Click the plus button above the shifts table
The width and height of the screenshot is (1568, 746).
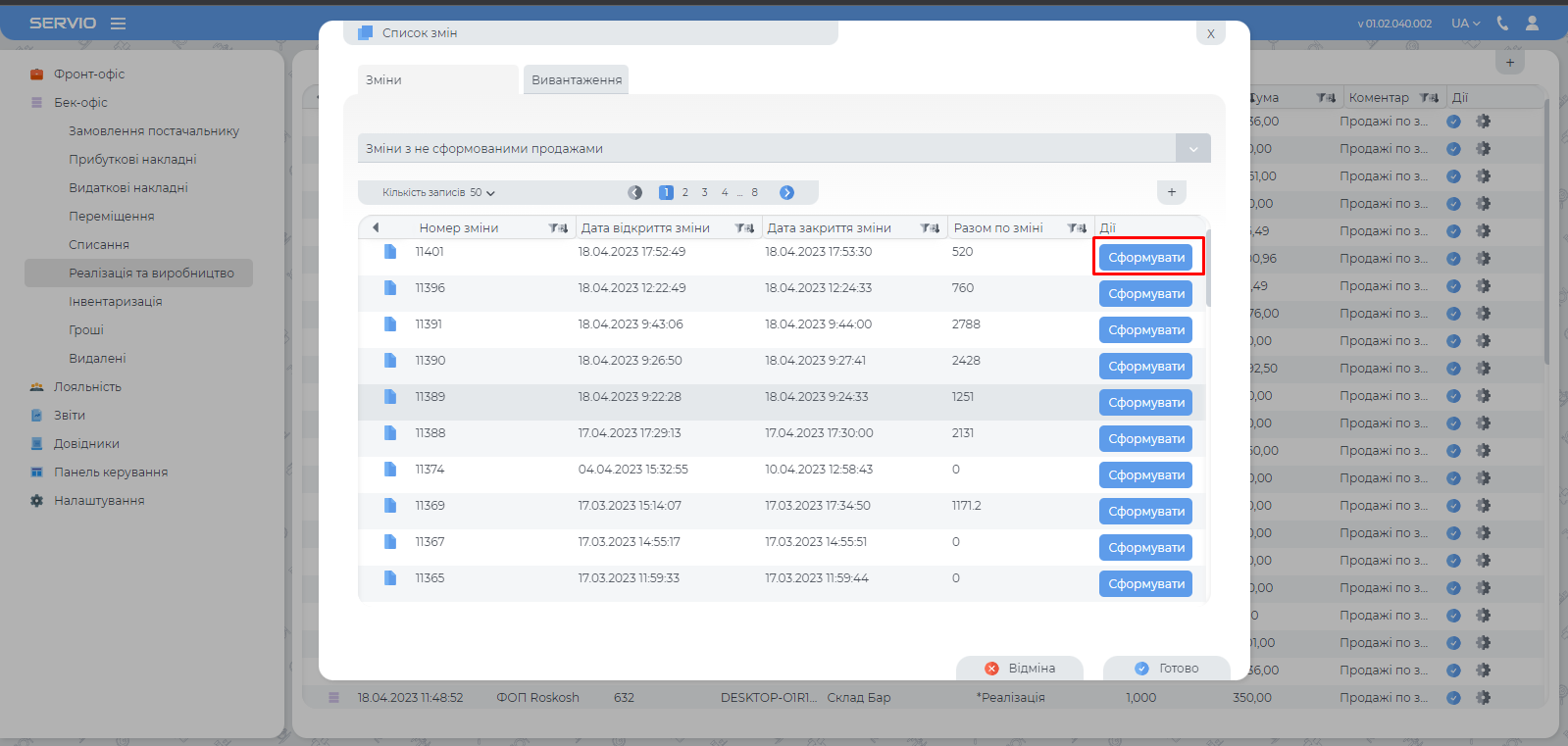(1171, 192)
